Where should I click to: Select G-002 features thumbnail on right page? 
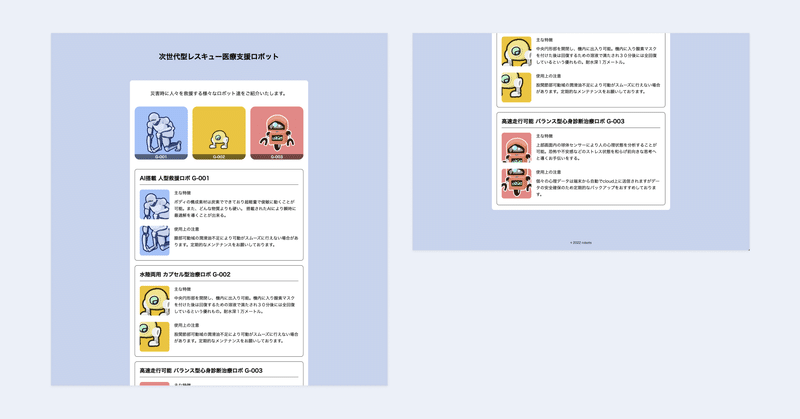[516, 51]
